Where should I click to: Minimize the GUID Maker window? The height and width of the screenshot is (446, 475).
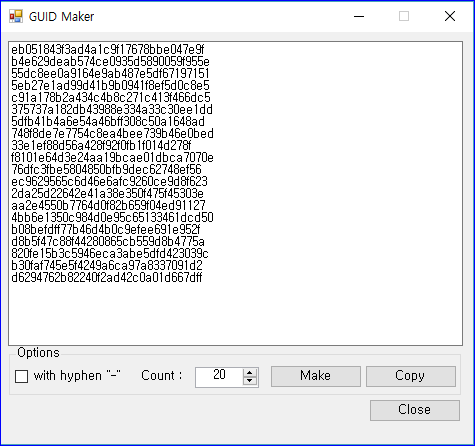(359, 16)
